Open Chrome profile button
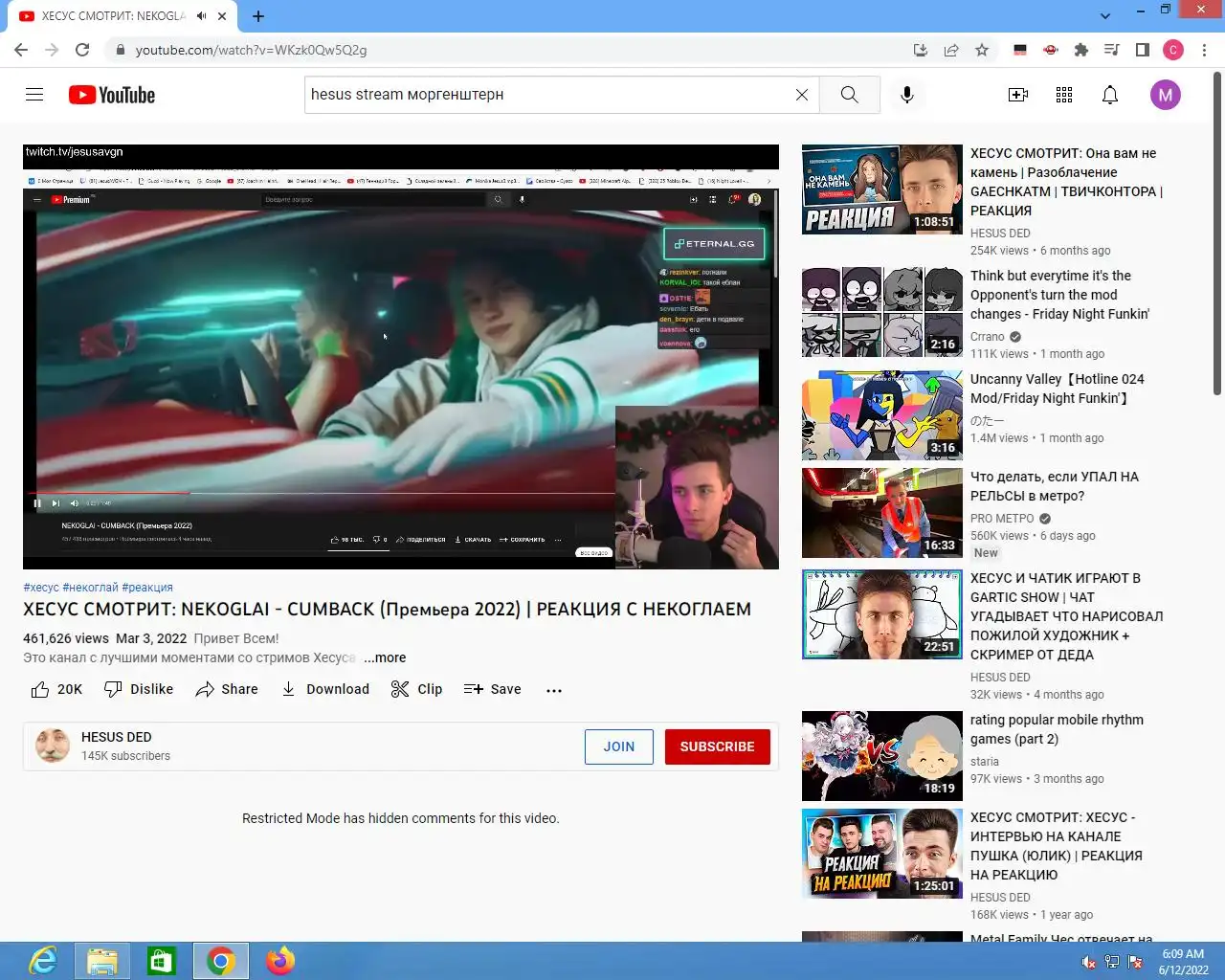Image resolution: width=1225 pixels, height=980 pixels. click(1173, 50)
